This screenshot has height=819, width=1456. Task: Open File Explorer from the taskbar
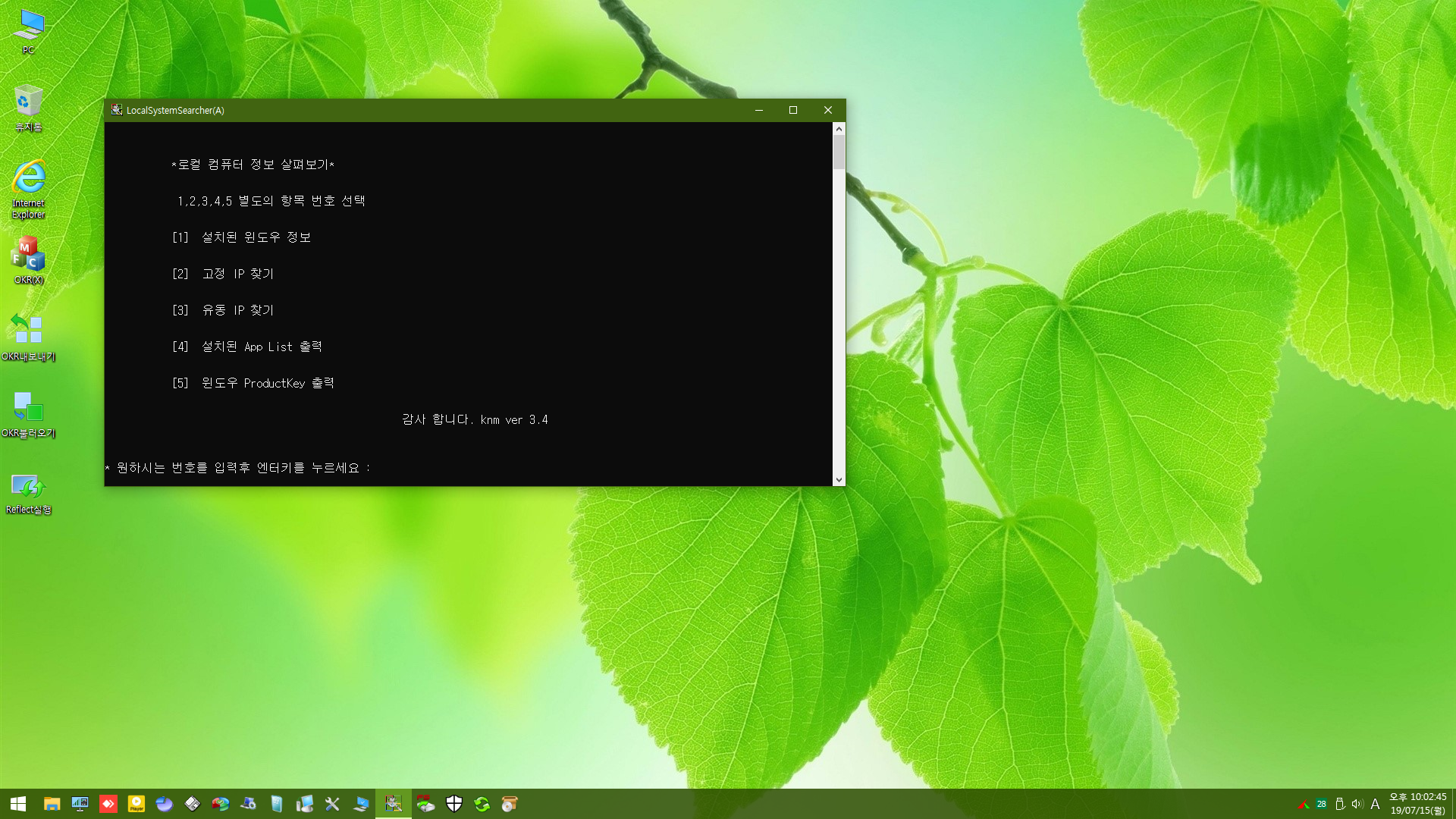point(52,804)
